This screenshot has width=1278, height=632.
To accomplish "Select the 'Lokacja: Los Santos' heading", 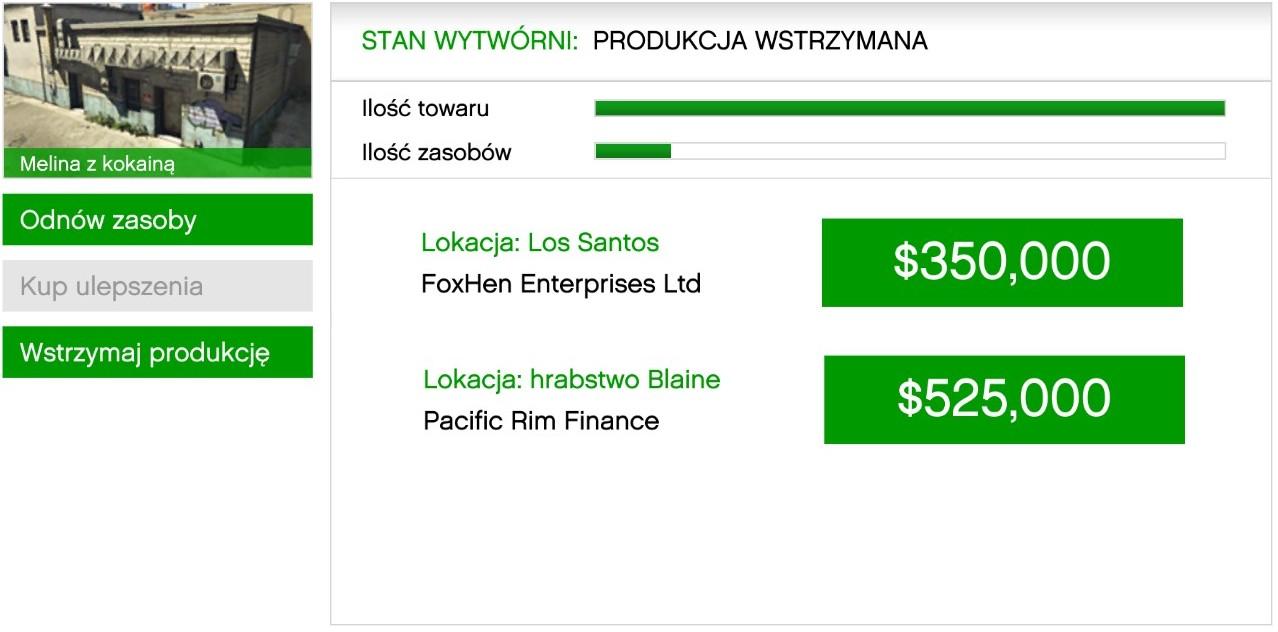I will (540, 242).
